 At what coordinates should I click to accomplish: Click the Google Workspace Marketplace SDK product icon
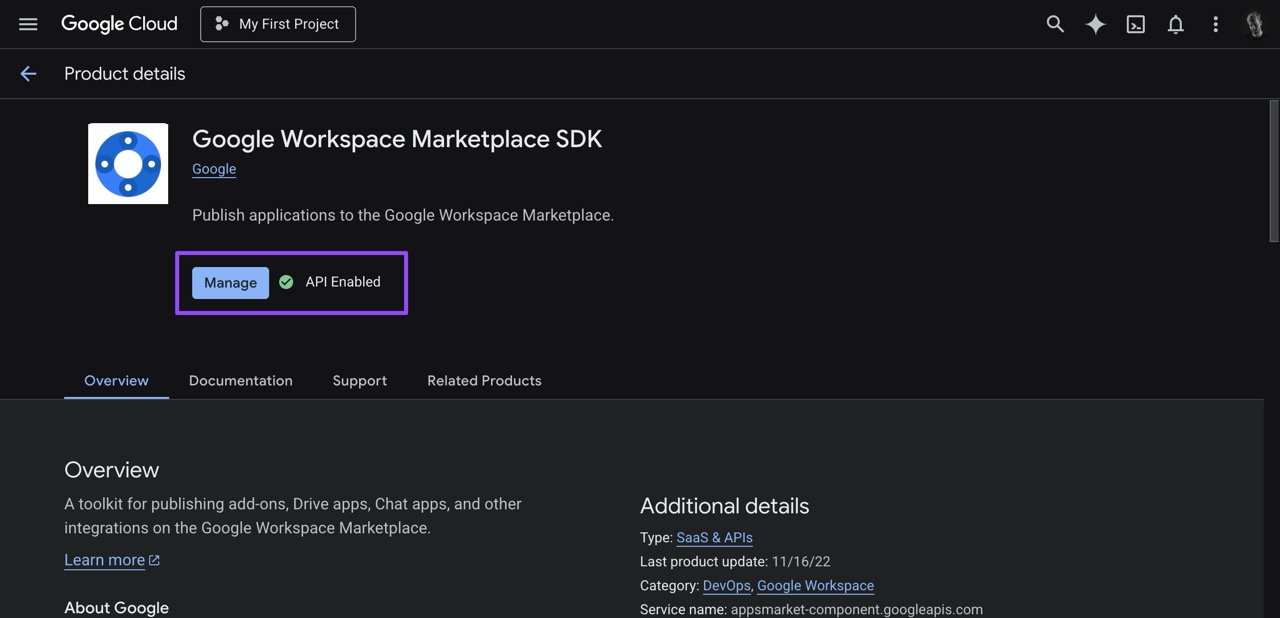(127, 162)
